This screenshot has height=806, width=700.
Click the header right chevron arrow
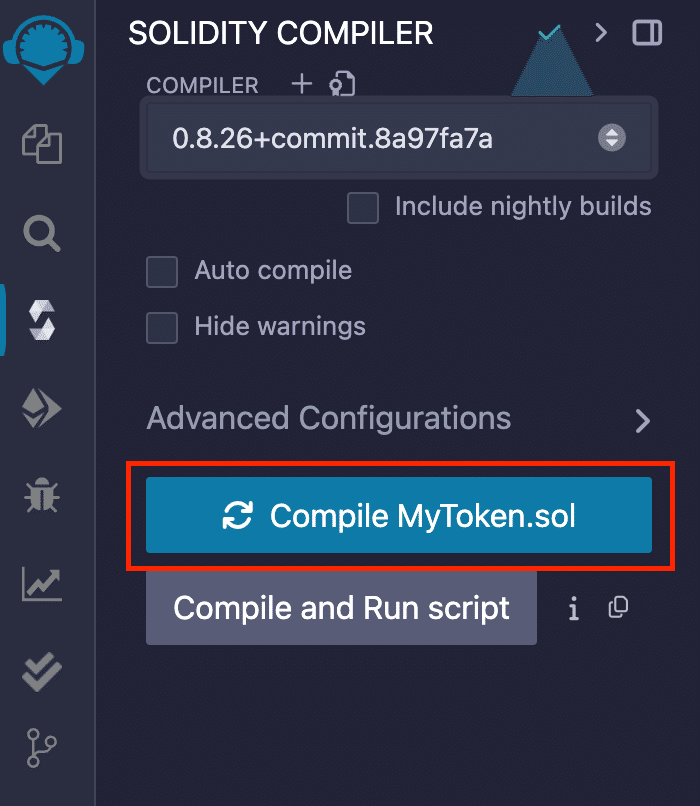[x=601, y=33]
